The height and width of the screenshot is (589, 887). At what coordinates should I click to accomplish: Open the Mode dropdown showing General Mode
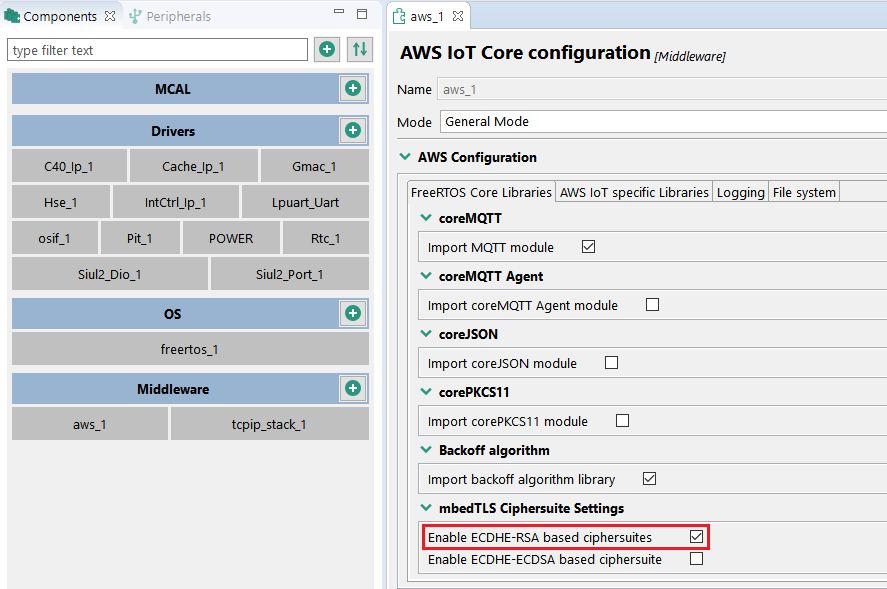pyautogui.click(x=662, y=121)
